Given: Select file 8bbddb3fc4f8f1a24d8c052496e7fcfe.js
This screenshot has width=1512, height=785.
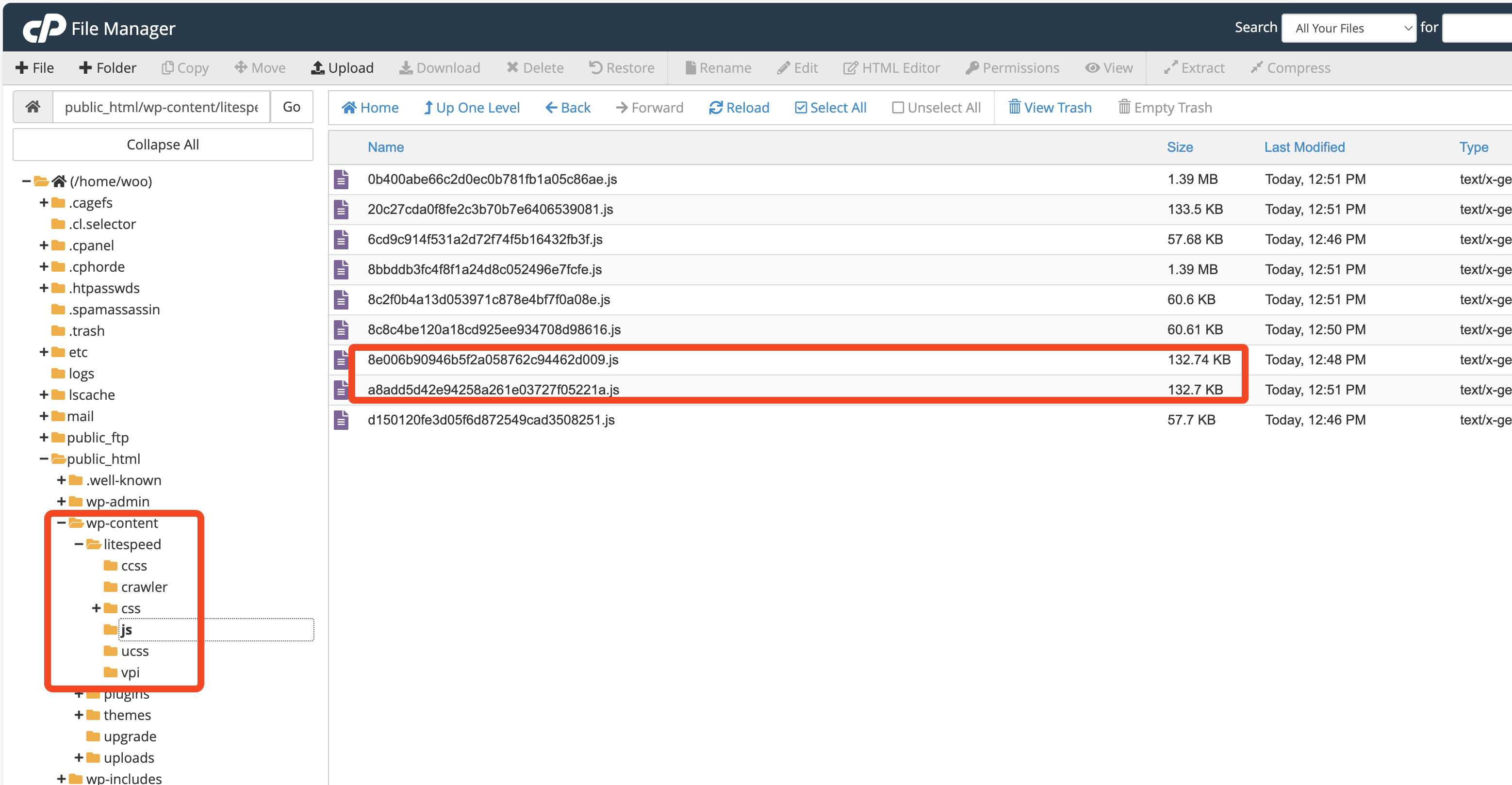Looking at the screenshot, I should pos(484,269).
